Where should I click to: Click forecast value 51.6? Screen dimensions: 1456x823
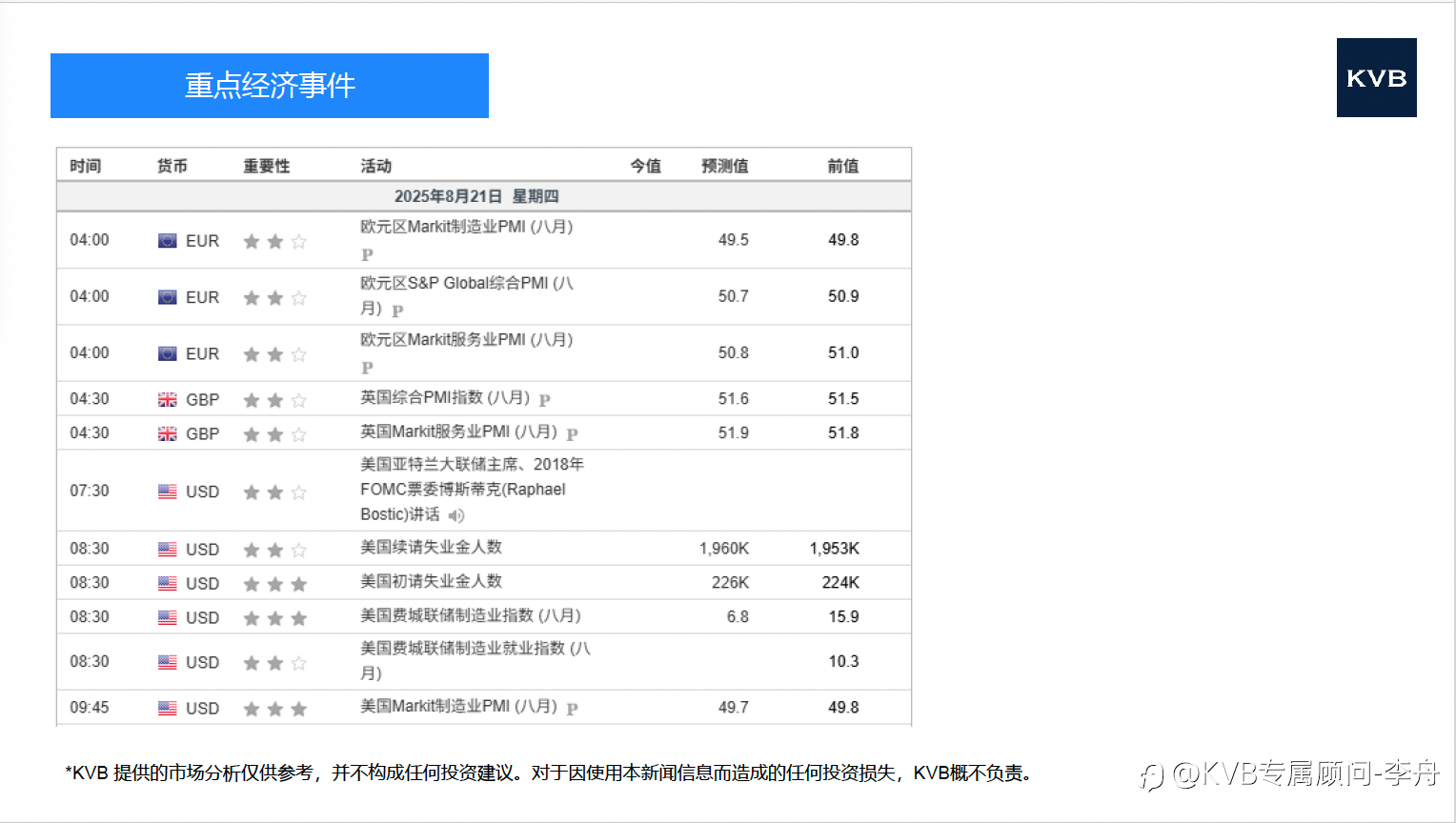(x=734, y=399)
